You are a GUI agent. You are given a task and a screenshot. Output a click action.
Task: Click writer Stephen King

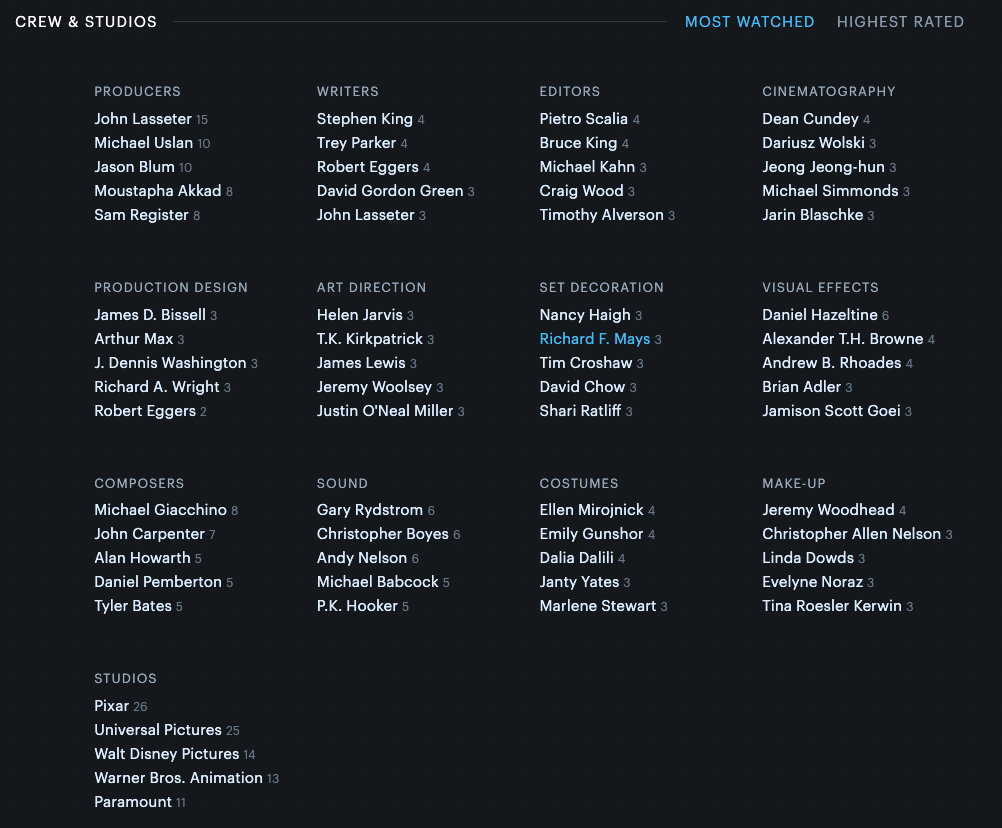(364, 119)
